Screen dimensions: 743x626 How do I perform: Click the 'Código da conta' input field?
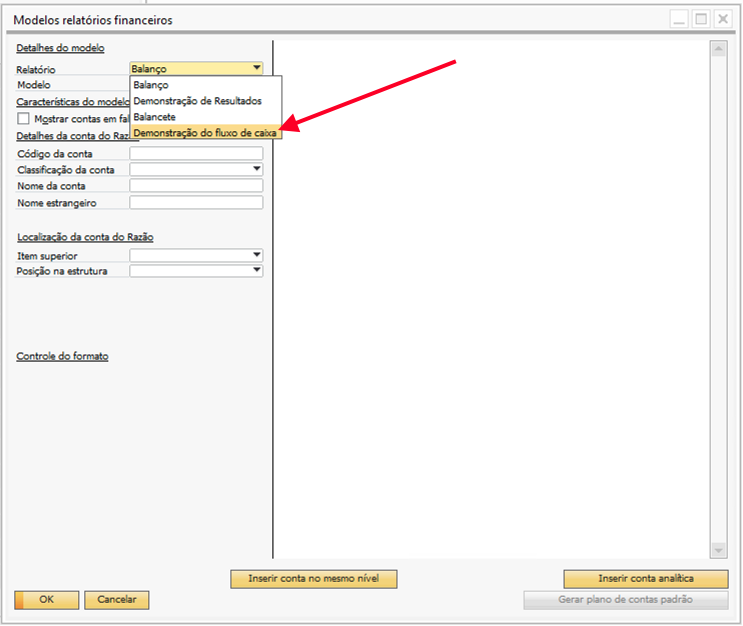(x=196, y=154)
